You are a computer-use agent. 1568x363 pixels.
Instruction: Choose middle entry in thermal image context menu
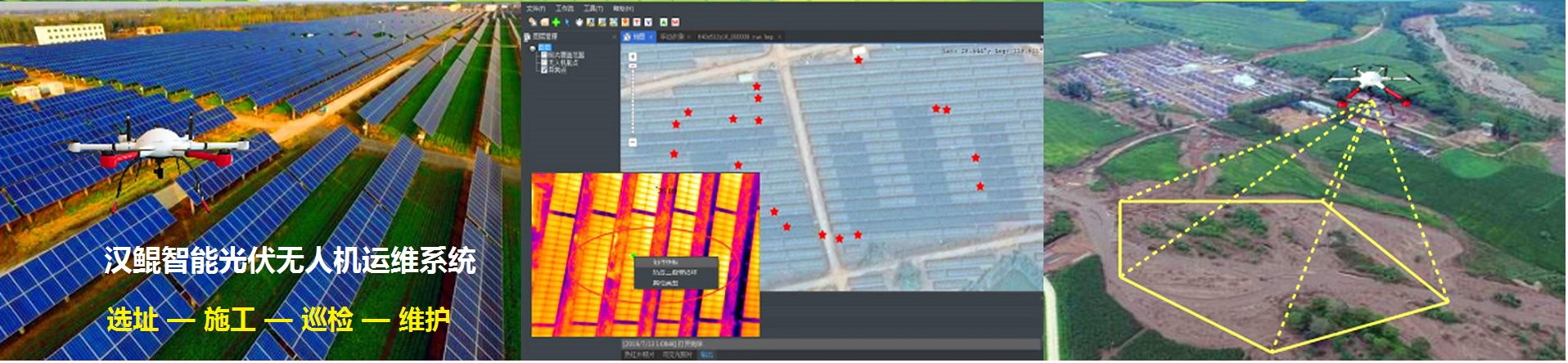click(x=676, y=273)
